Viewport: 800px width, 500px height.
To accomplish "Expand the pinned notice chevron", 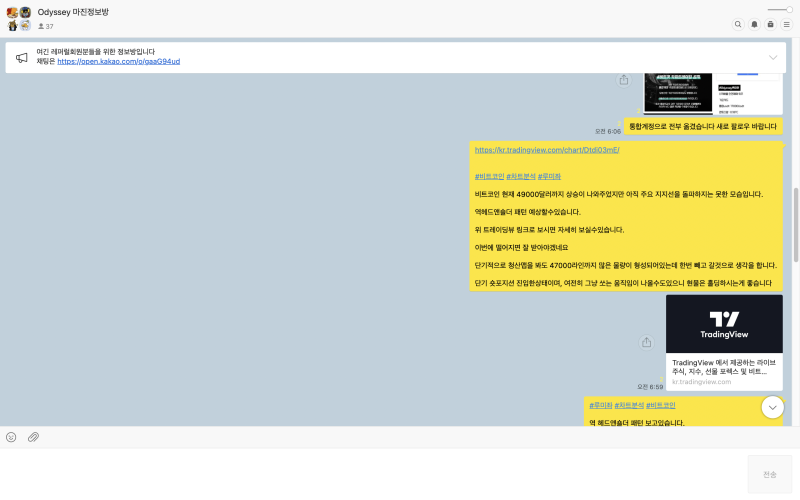I will coord(773,57).
